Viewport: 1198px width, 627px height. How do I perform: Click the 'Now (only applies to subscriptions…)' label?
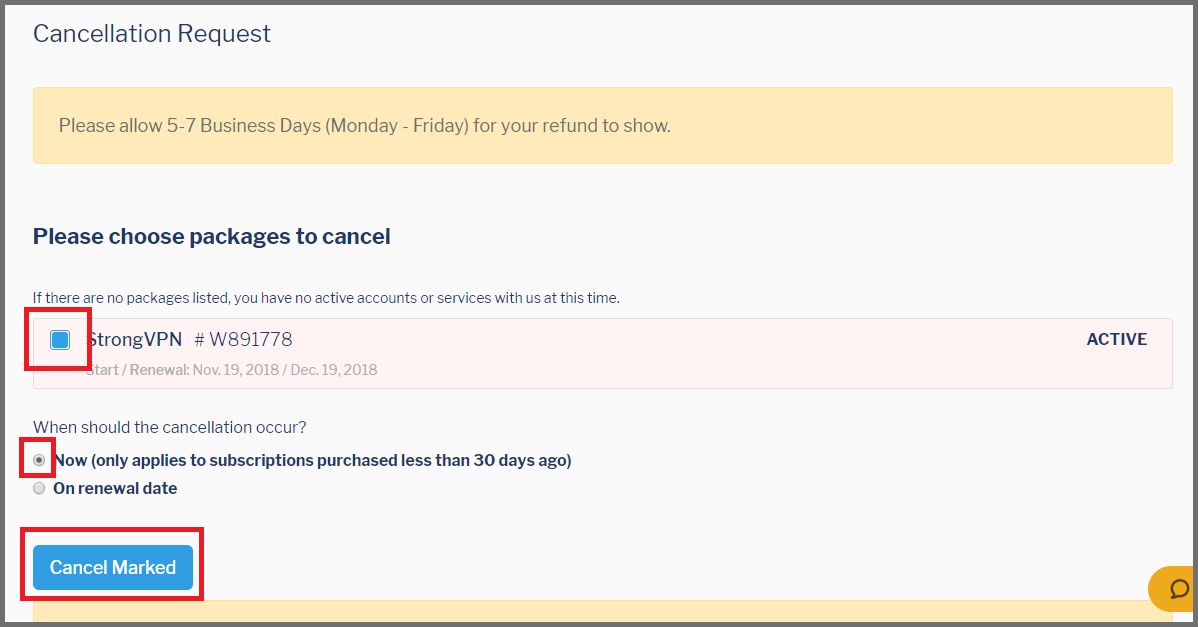point(312,461)
